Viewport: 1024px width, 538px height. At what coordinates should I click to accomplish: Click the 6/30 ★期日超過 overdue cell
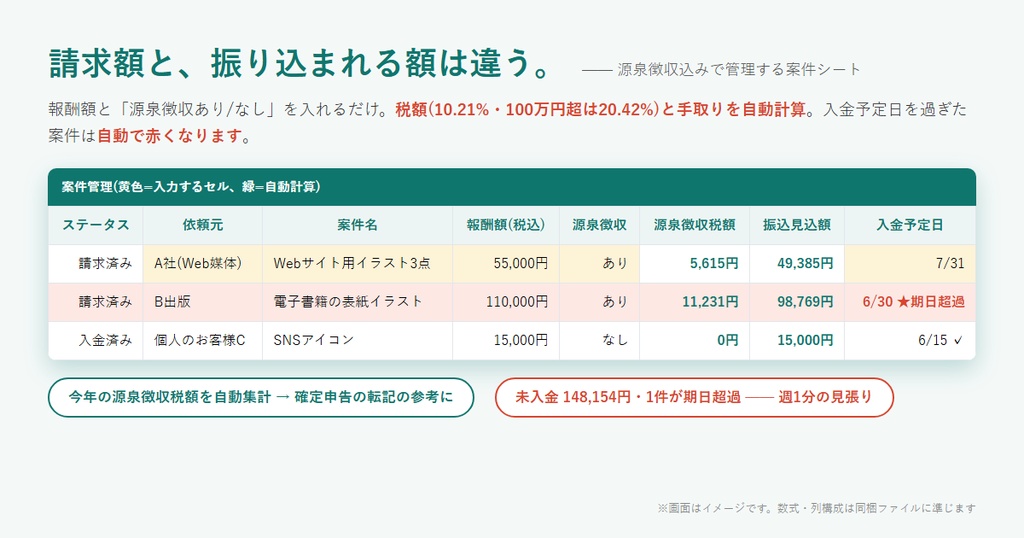pos(910,302)
